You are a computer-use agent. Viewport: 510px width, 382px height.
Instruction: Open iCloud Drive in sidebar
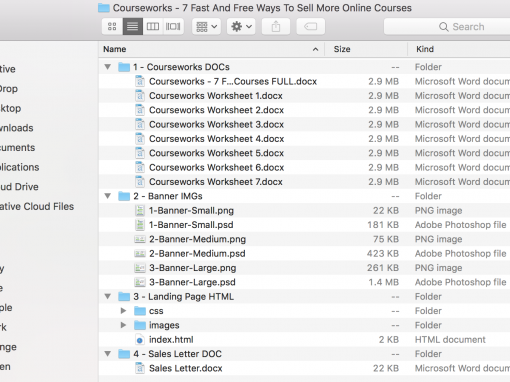(x=19, y=187)
